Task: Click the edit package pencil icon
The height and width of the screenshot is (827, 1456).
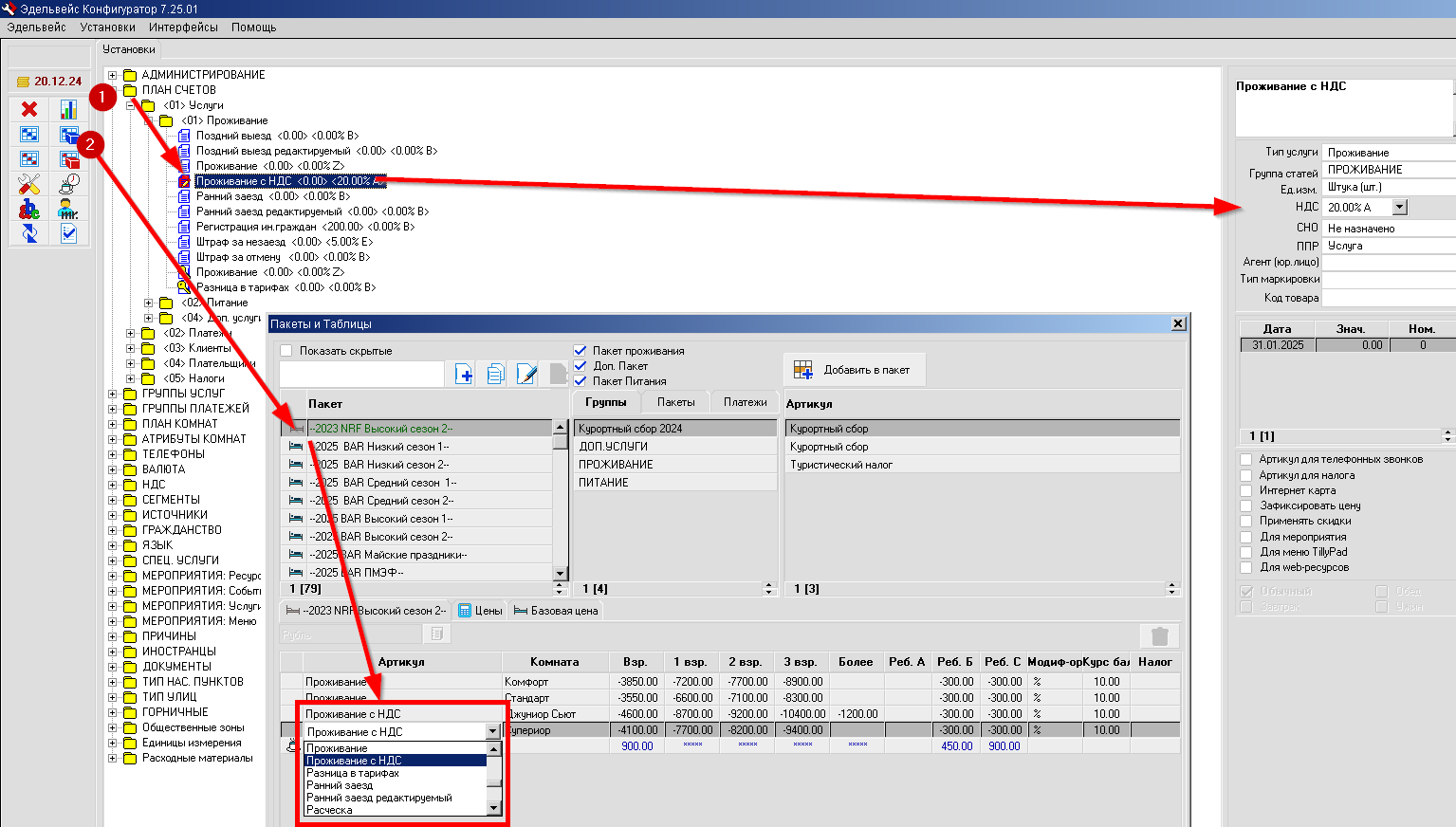Action: click(526, 375)
